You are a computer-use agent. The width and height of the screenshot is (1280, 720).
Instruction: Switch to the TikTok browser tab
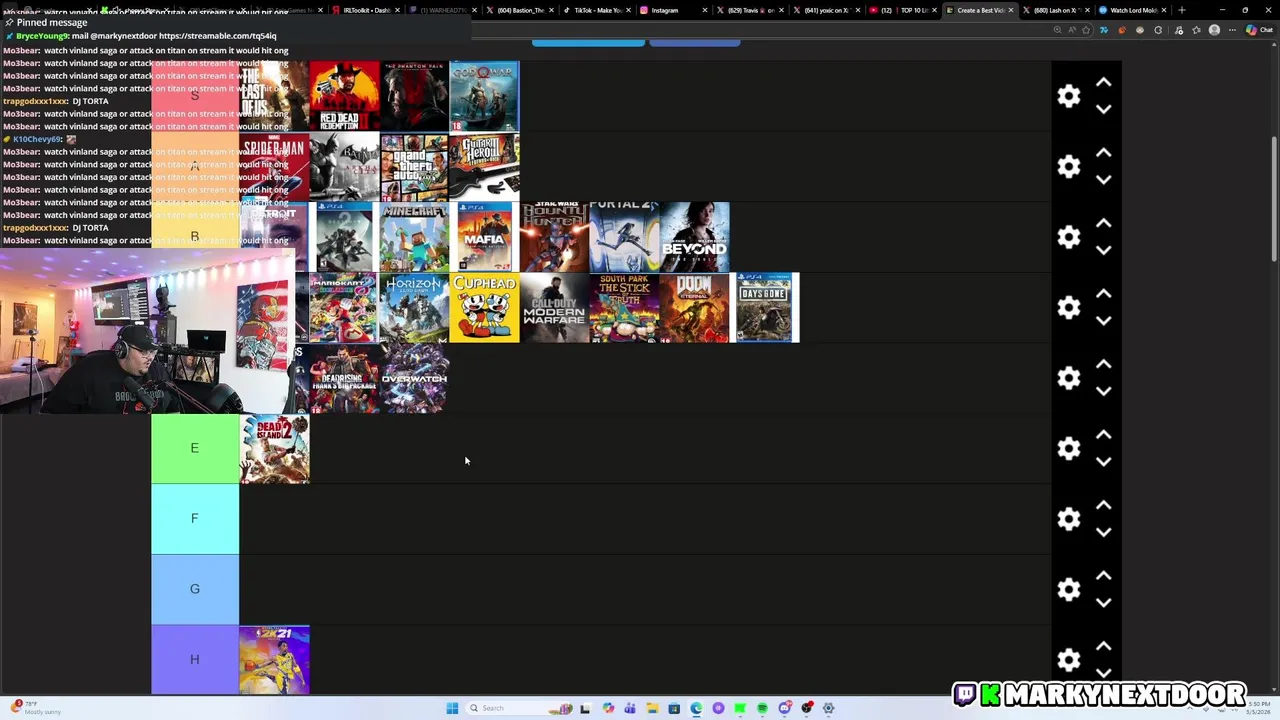point(595,10)
